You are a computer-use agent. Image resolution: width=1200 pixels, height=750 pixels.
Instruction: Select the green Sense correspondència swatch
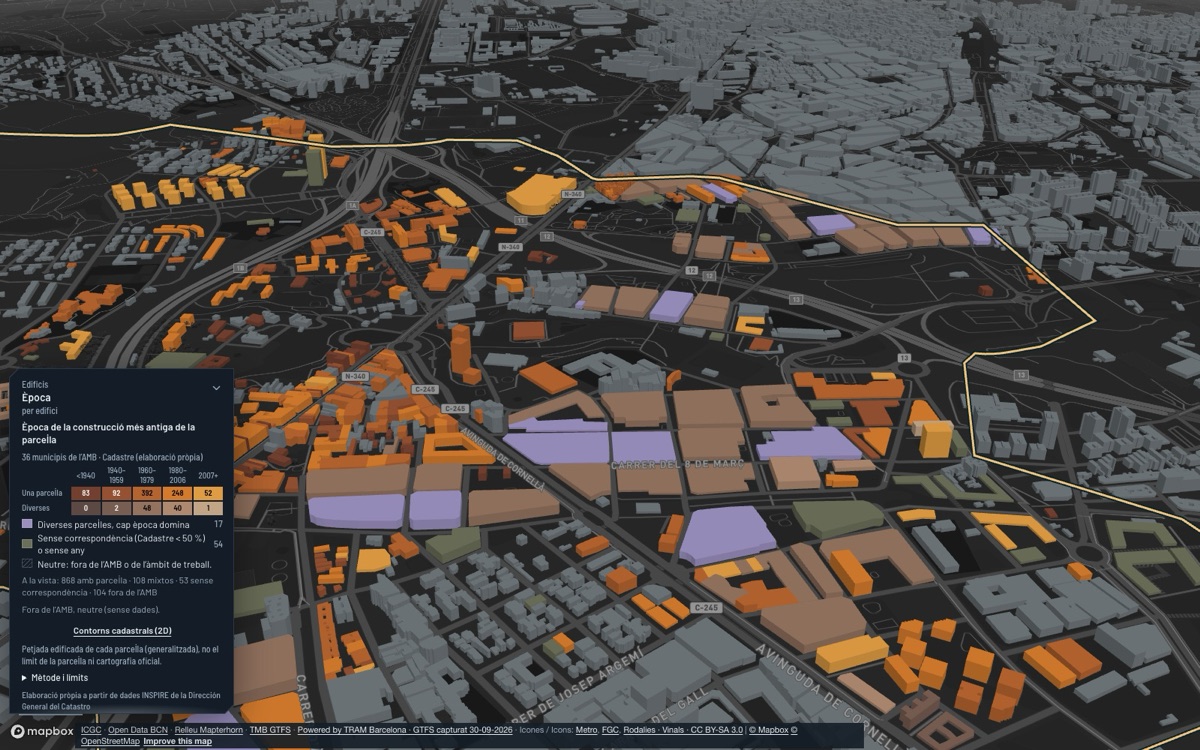tap(28, 543)
